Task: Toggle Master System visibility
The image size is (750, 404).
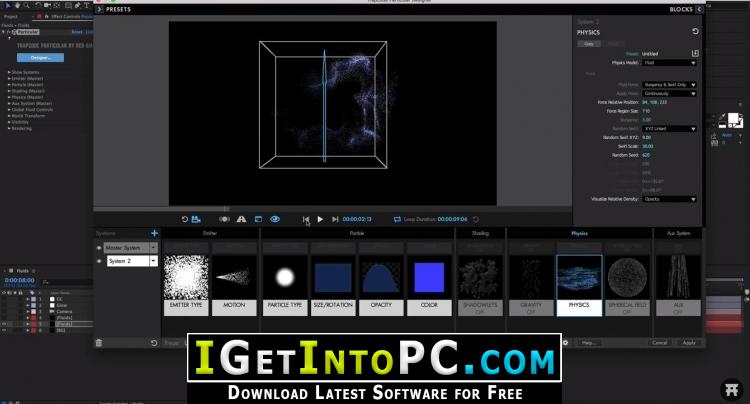Action: [x=99, y=247]
